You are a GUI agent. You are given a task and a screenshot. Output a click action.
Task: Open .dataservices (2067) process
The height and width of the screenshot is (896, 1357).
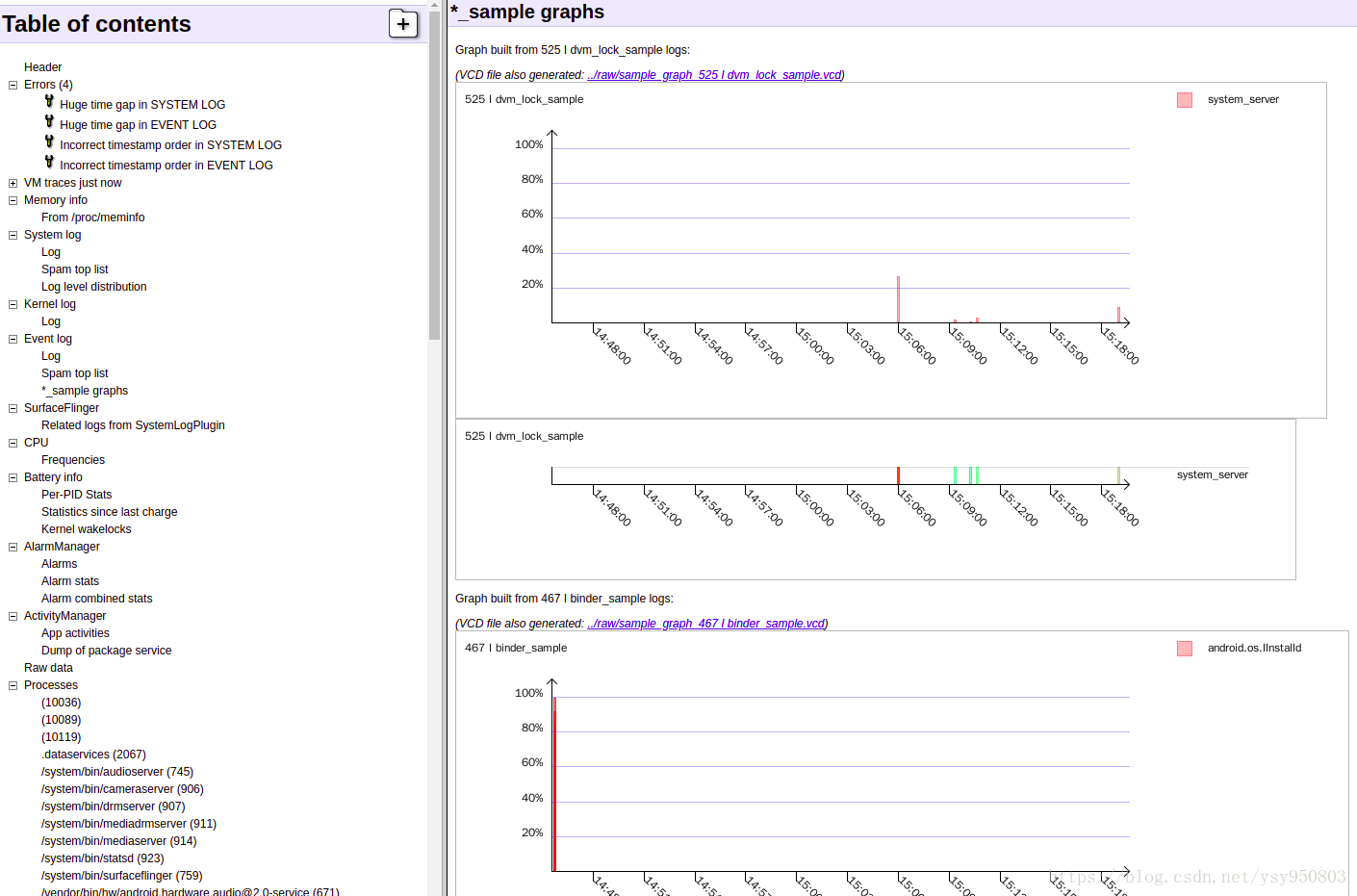(93, 755)
